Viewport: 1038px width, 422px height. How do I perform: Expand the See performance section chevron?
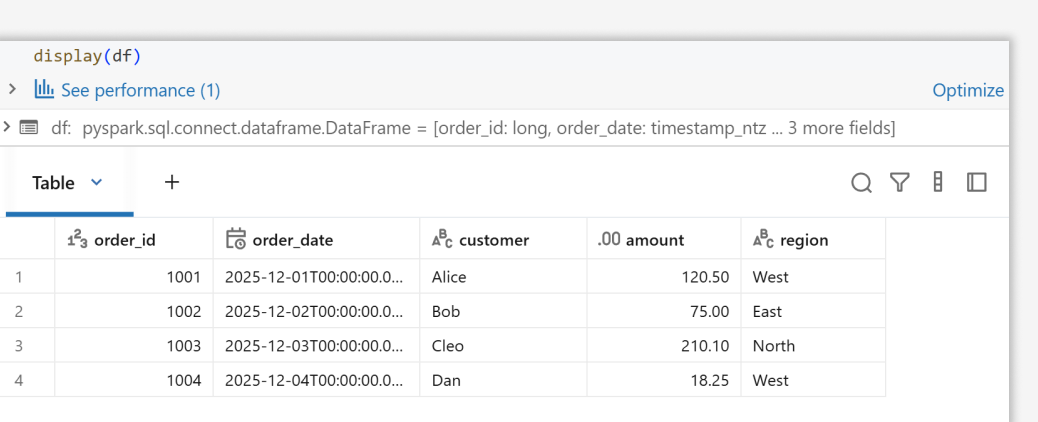pos(11,89)
